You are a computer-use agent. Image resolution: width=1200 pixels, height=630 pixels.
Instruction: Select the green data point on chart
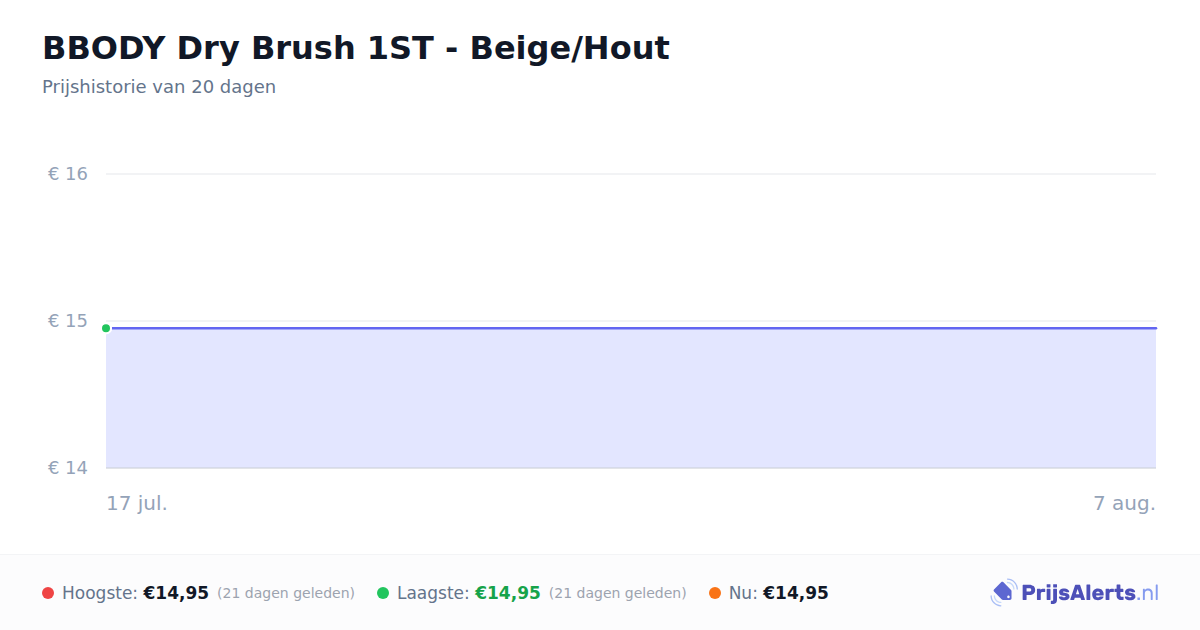tap(106, 328)
